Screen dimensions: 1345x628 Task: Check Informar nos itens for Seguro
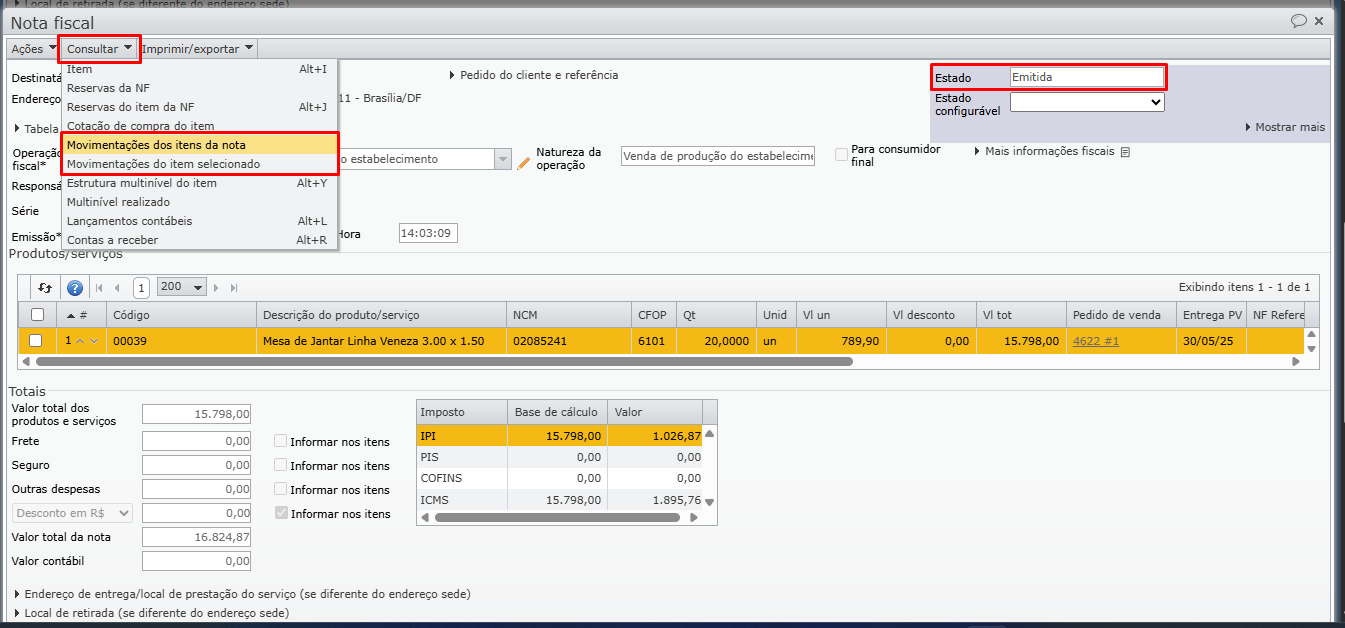click(281, 465)
